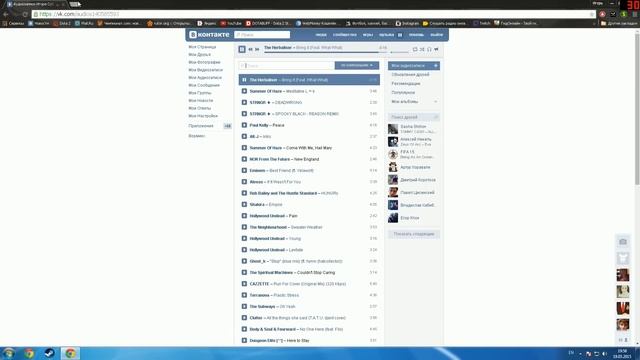Screen dimensions: 640x360
Task: Click the friend search field in right panel
Action: [413, 117]
